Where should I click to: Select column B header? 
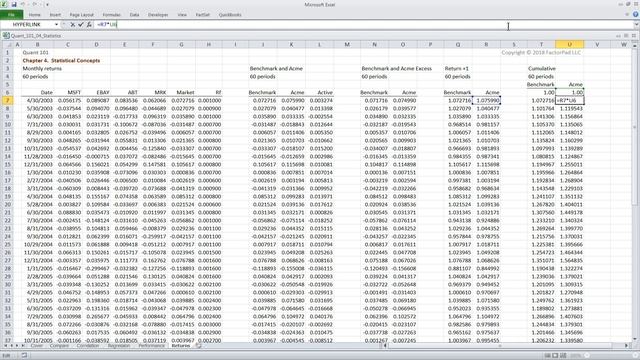coord(37,44)
